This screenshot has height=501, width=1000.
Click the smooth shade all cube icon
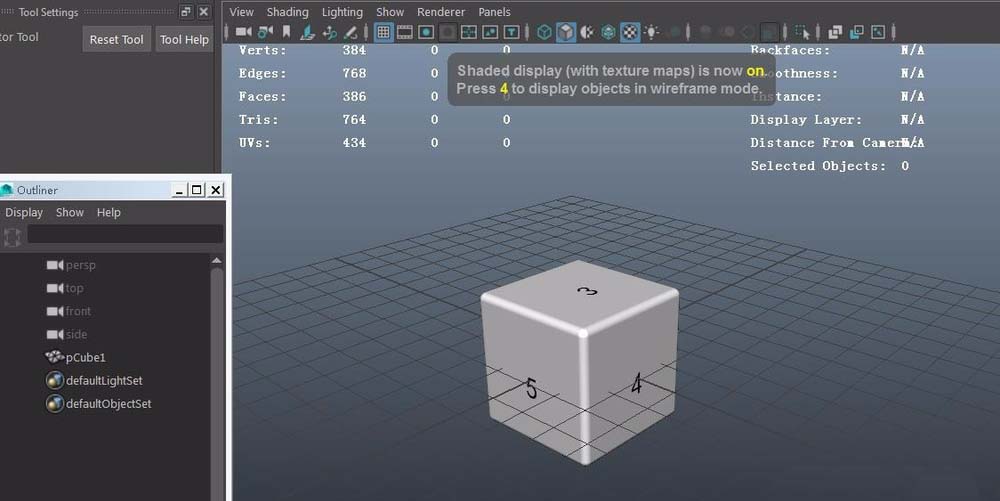(566, 32)
